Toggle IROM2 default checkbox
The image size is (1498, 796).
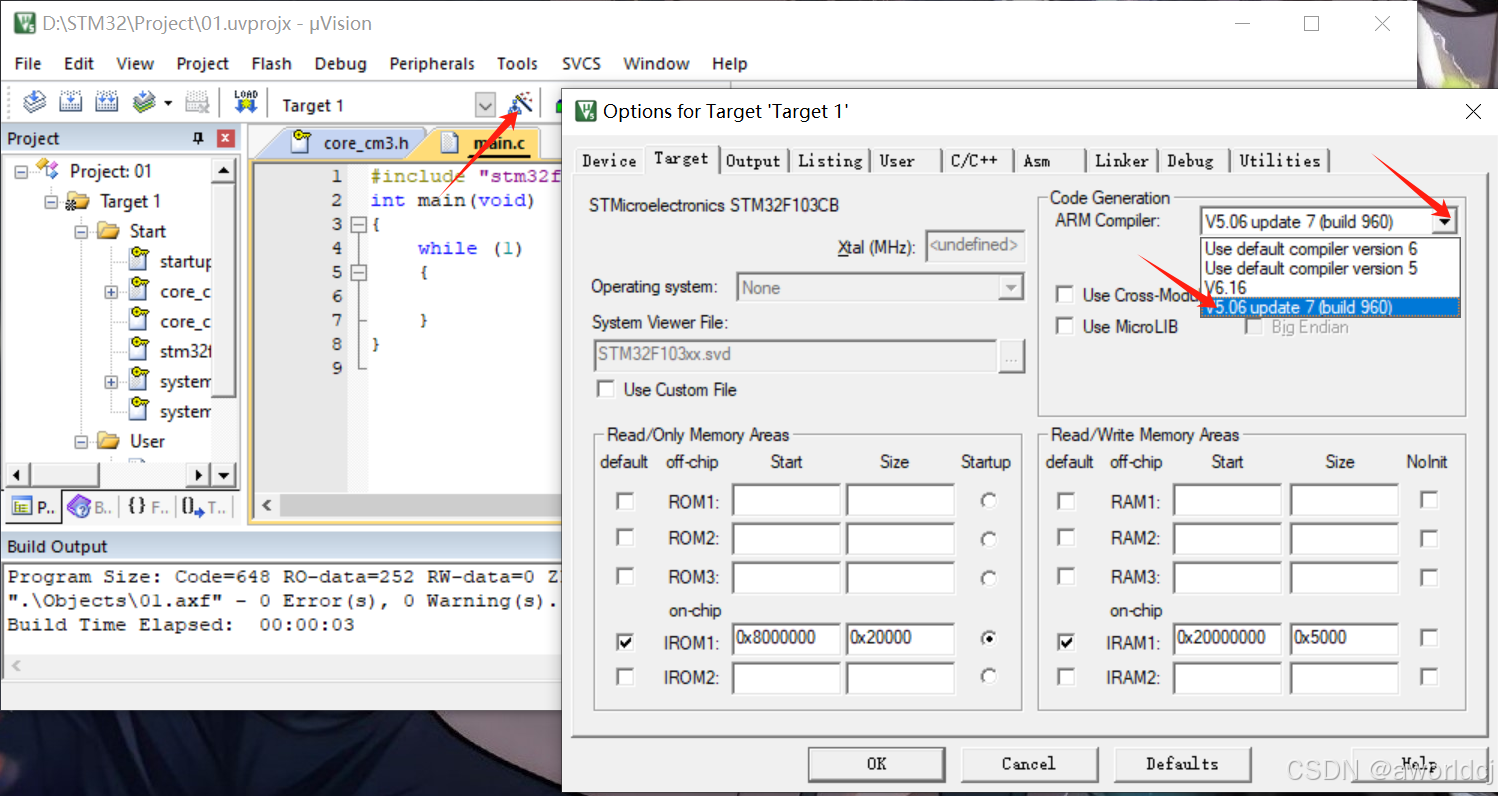pyautogui.click(x=625, y=677)
